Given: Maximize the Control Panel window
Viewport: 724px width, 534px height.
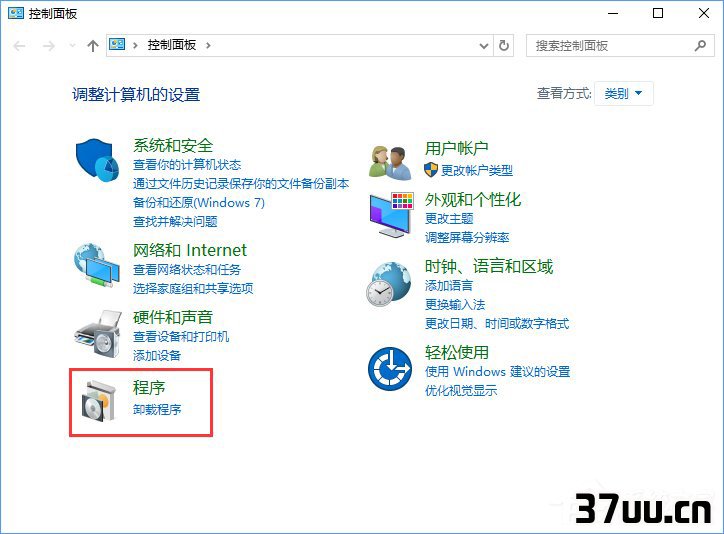Looking at the screenshot, I should click(658, 13).
